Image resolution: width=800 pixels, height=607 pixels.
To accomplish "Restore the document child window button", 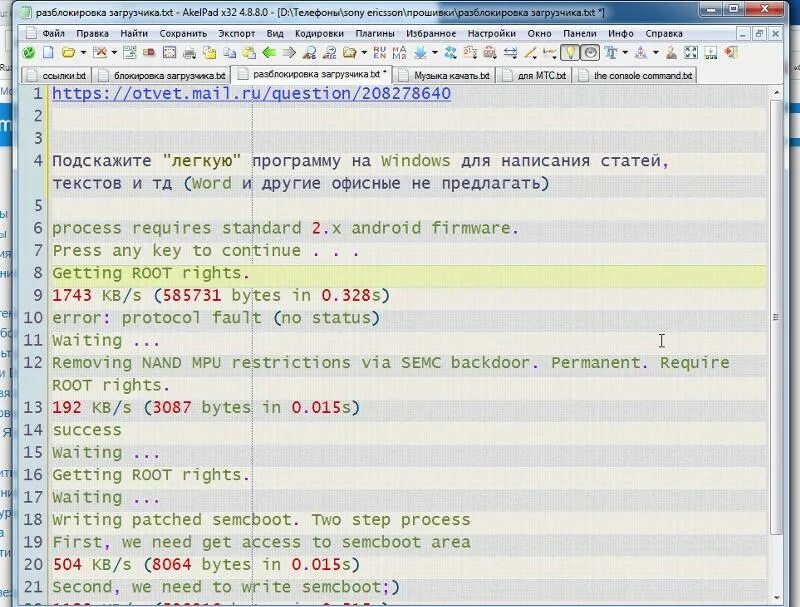I will point(759,34).
